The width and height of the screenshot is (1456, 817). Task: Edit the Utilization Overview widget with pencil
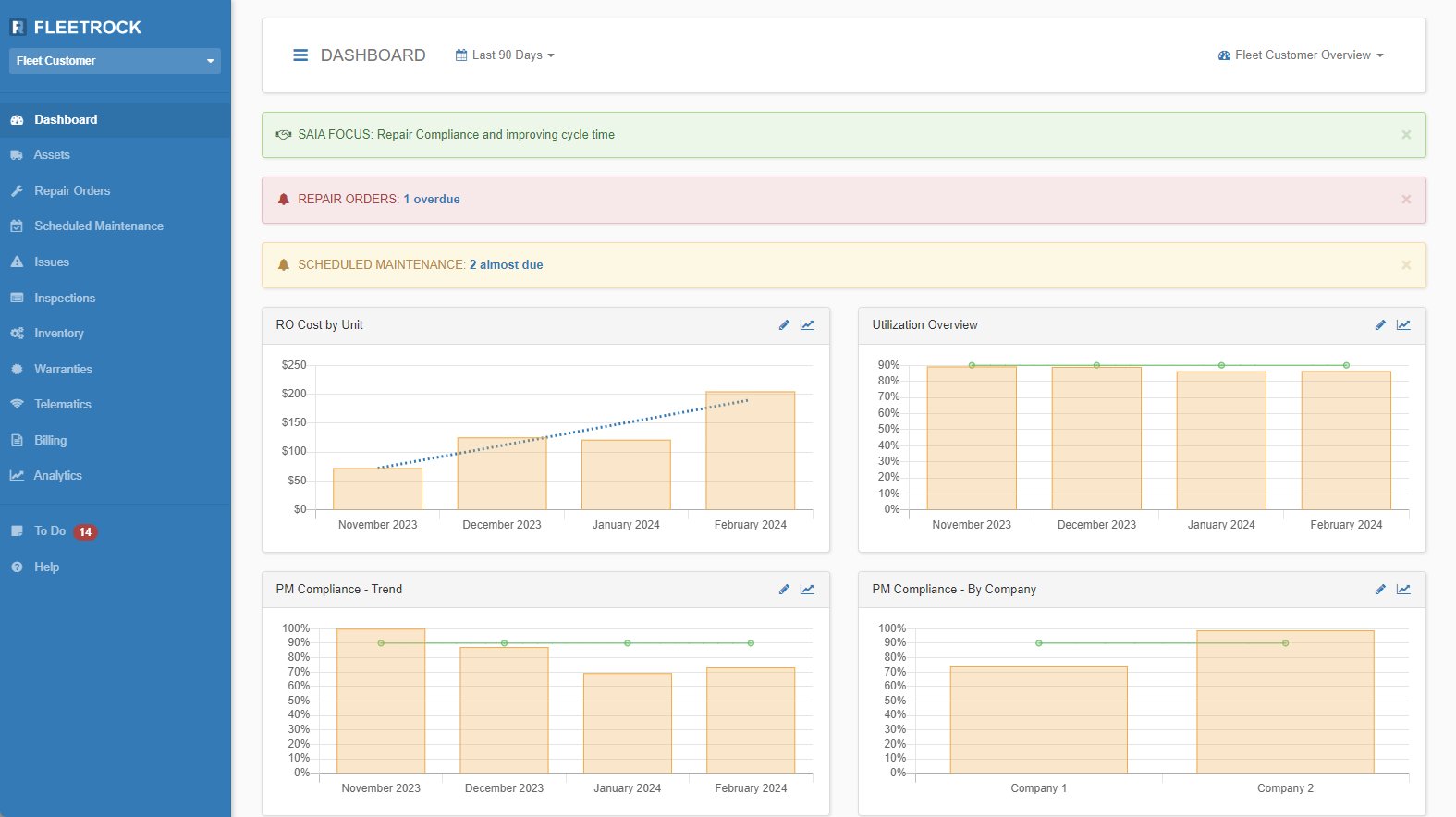click(1380, 325)
